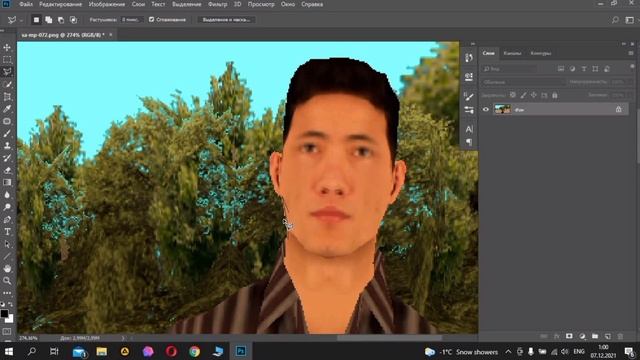Open the Edit Toolbar three-dots button

(7, 293)
